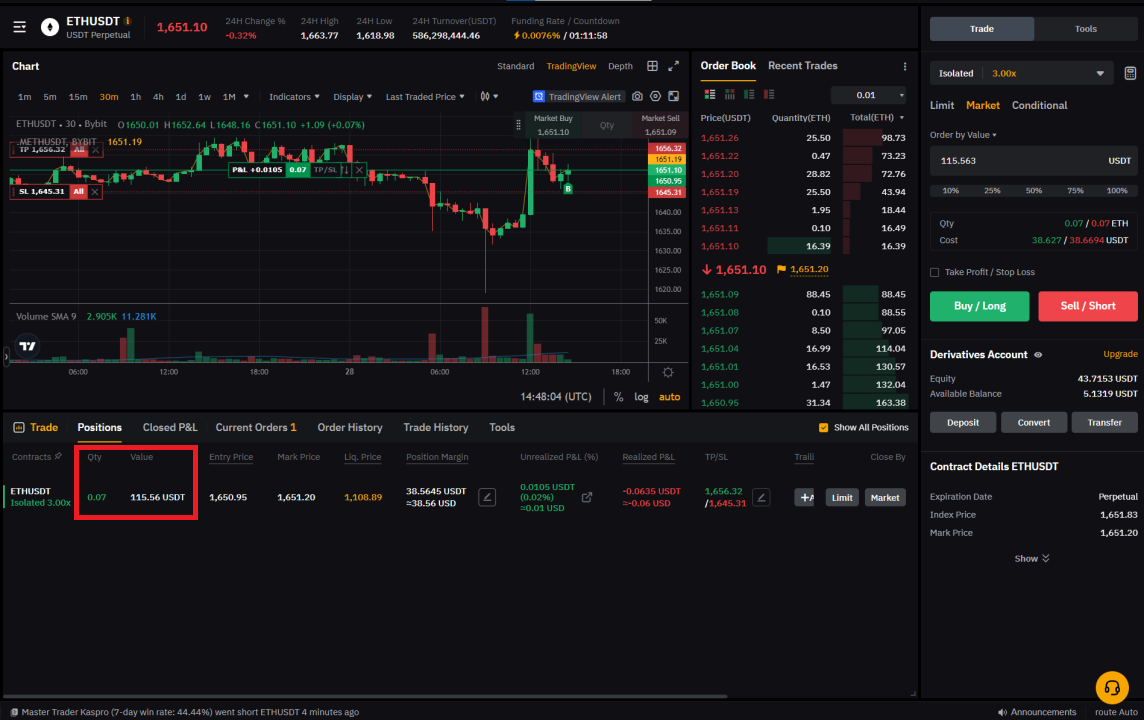Select the 1h timeframe
This screenshot has width=1144, height=720.
tap(136, 97)
